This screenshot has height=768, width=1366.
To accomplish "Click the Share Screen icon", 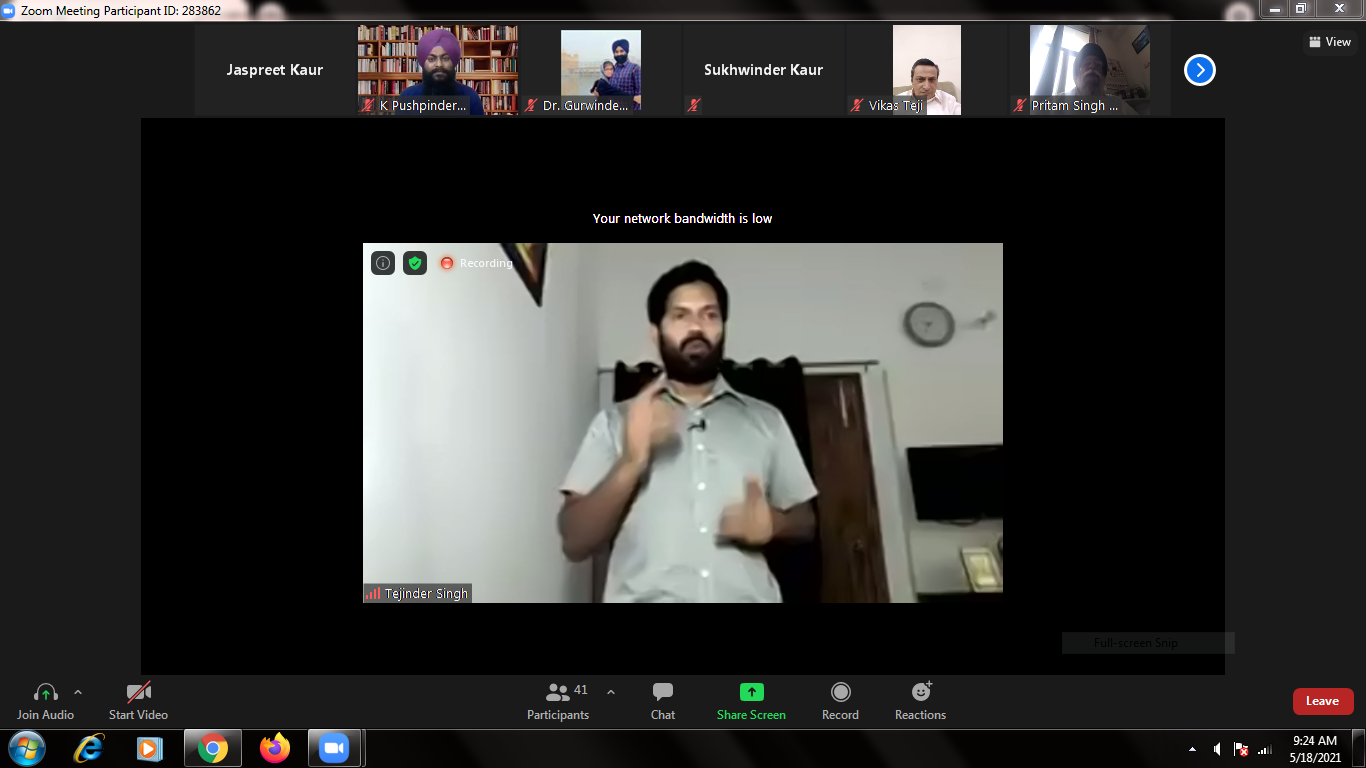I will tap(751, 692).
